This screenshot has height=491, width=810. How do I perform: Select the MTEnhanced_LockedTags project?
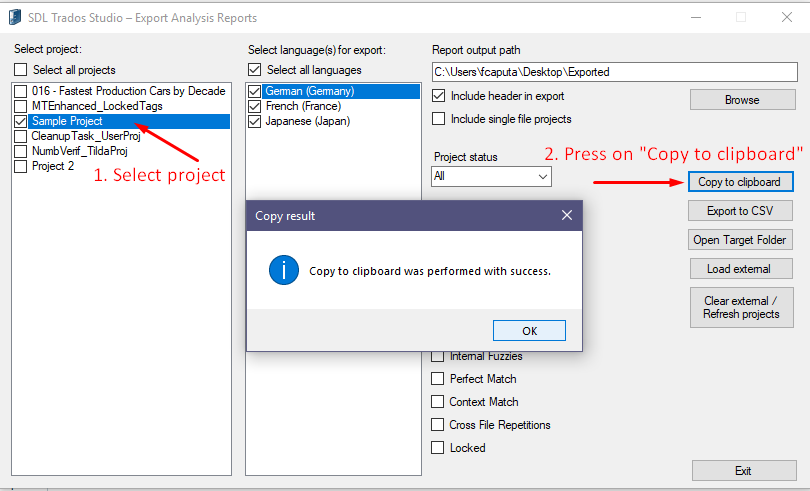click(x=97, y=106)
